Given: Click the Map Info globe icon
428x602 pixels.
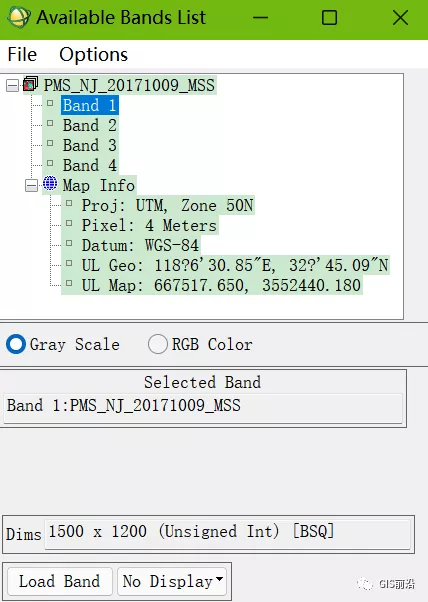Looking at the screenshot, I should (x=50, y=184).
